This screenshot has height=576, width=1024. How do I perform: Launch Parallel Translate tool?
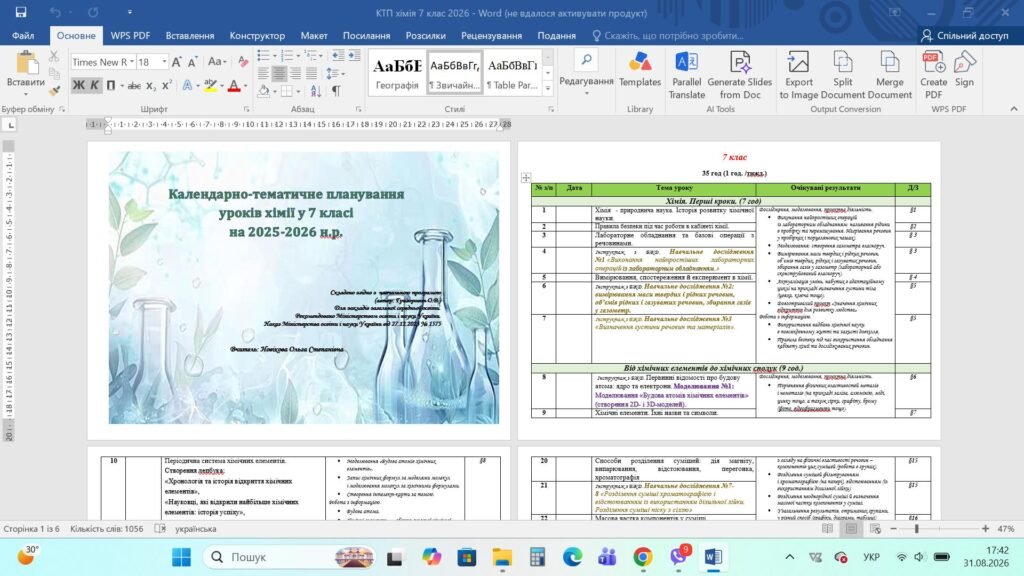[x=686, y=74]
